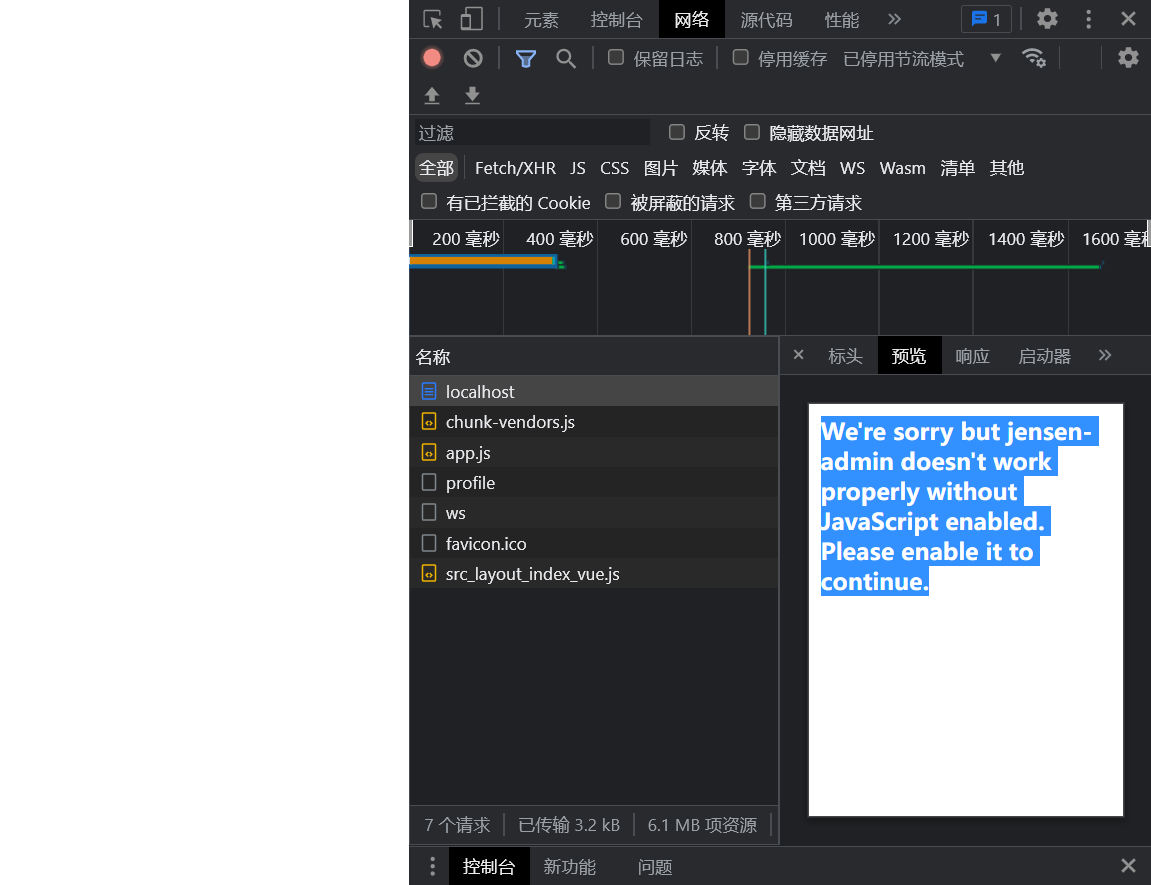Image resolution: width=1151 pixels, height=885 pixels.
Task: Enable the 保留日志 checkbox
Action: tap(615, 57)
